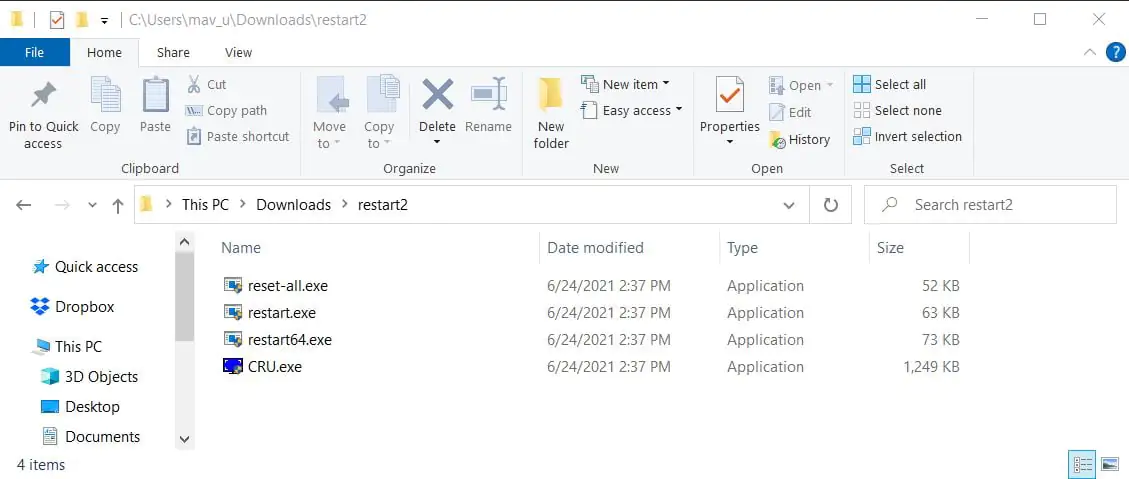Screen dimensions: 1129x479
Task: Open History in the Open group
Action: coord(800,140)
